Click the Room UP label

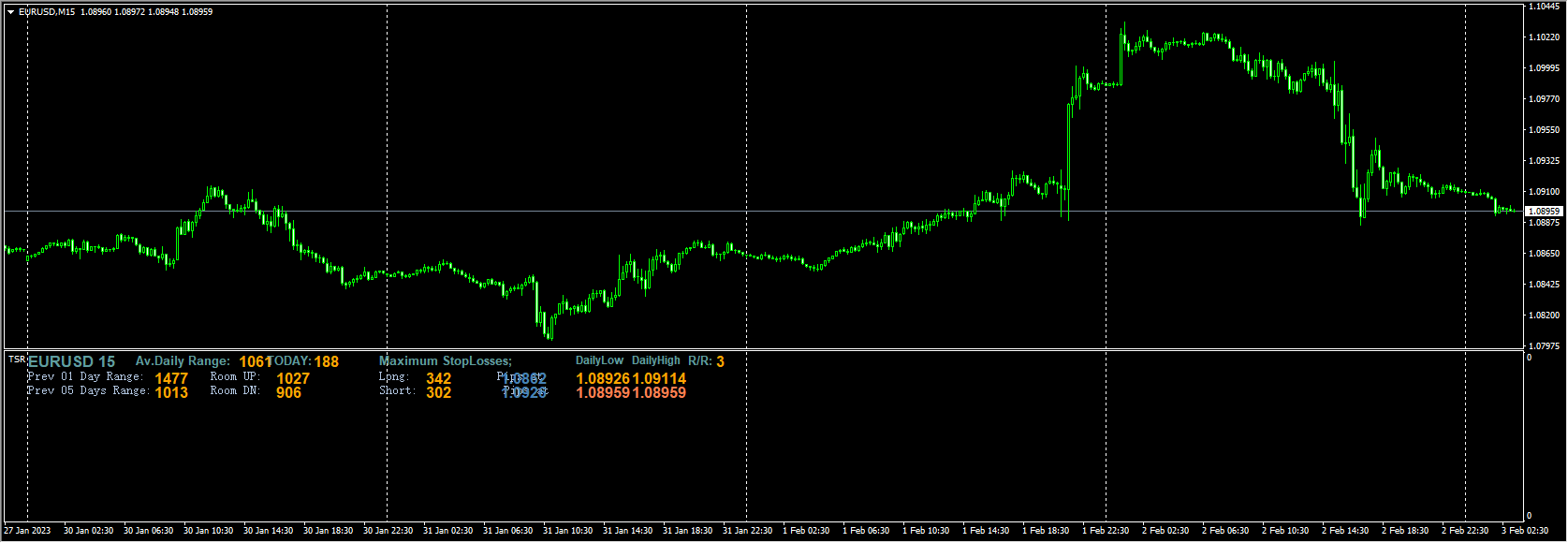(x=235, y=376)
